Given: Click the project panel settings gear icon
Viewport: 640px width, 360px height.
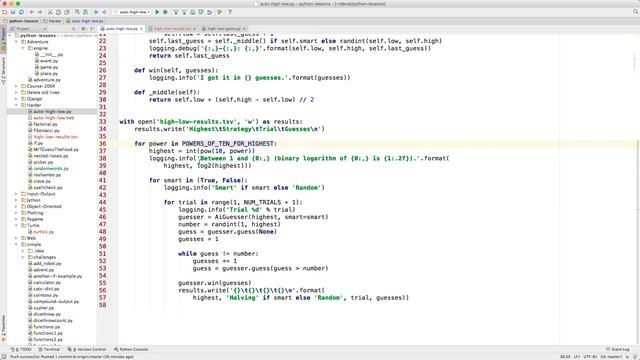Looking at the screenshot, I should (x=83, y=29).
